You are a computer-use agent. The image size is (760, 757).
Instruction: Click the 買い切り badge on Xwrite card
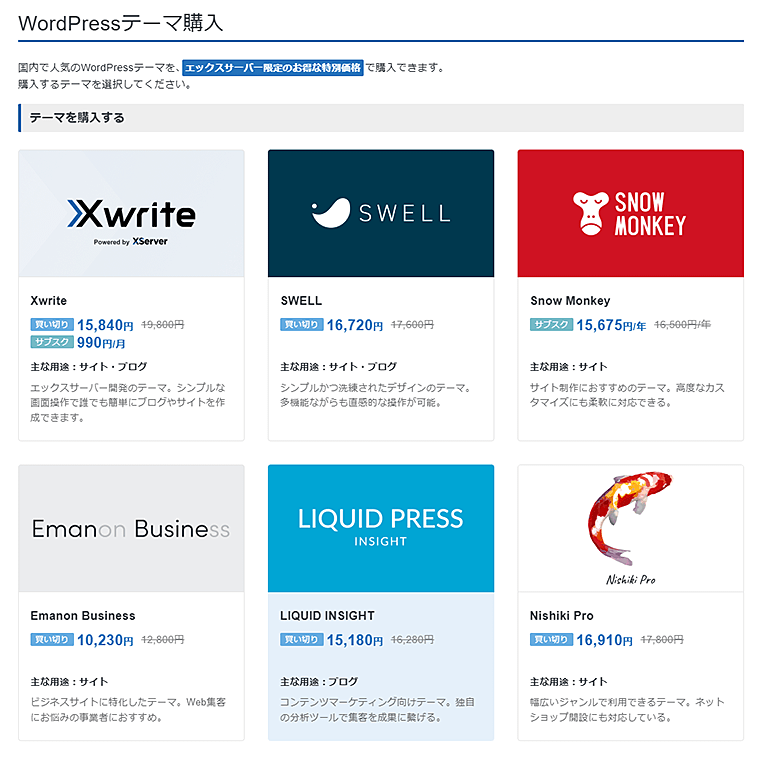coord(52,324)
